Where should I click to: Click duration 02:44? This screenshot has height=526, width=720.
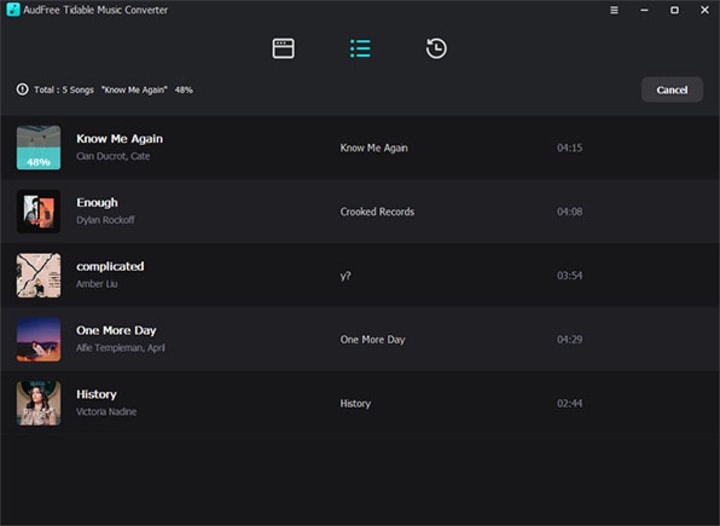tap(569, 403)
